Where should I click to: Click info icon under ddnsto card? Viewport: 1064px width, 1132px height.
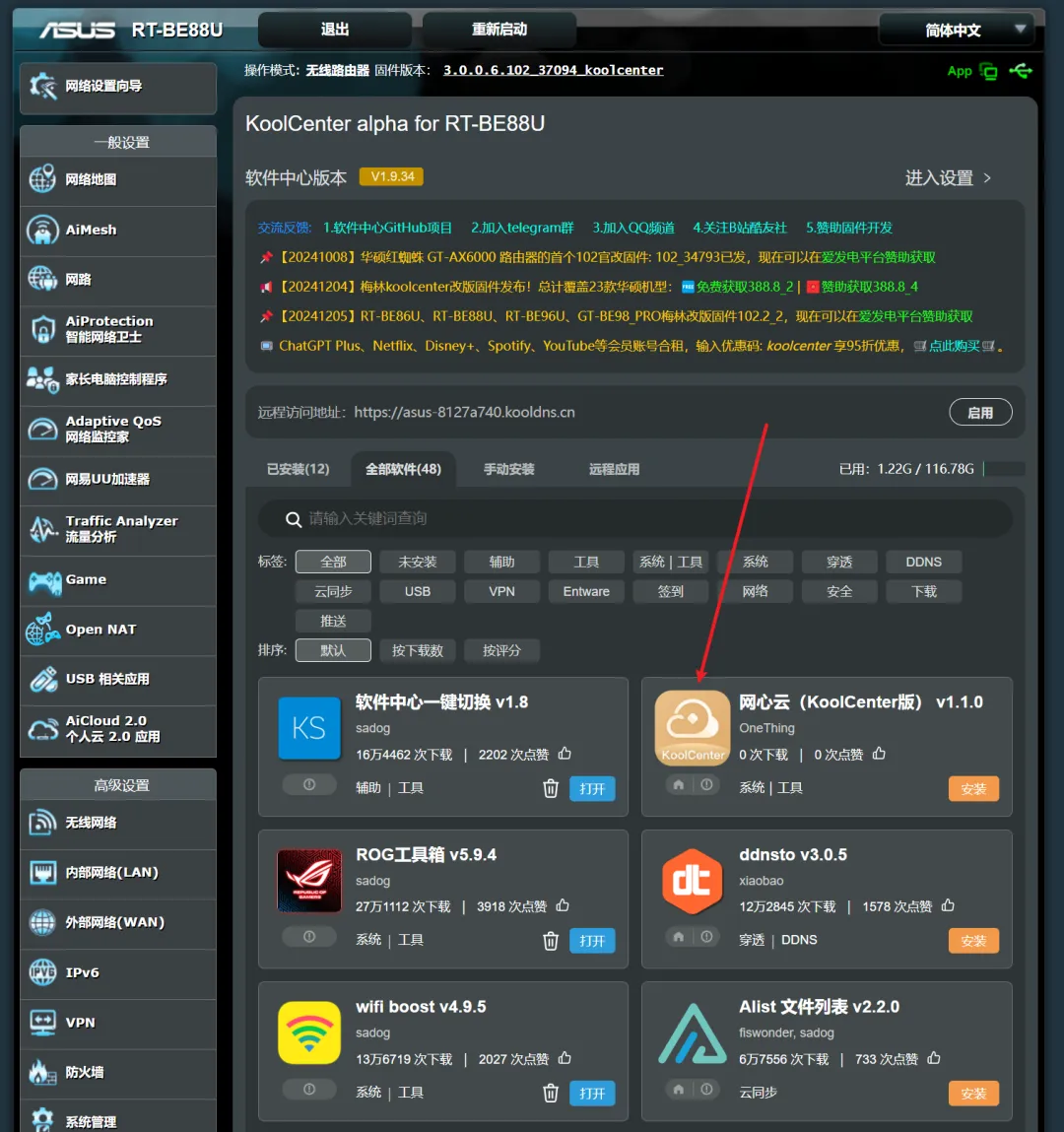tap(706, 936)
